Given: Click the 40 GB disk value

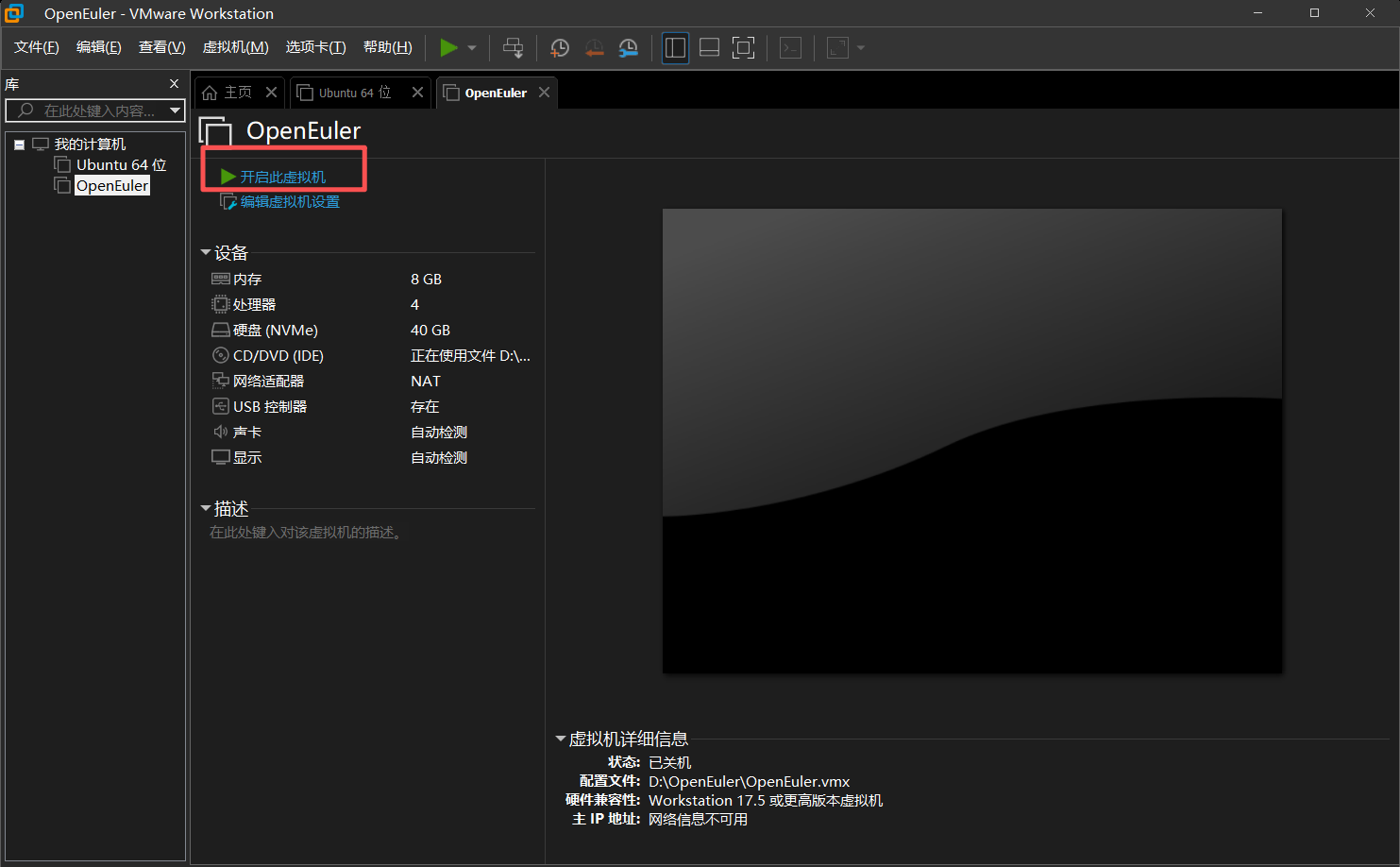Looking at the screenshot, I should 430,331.
